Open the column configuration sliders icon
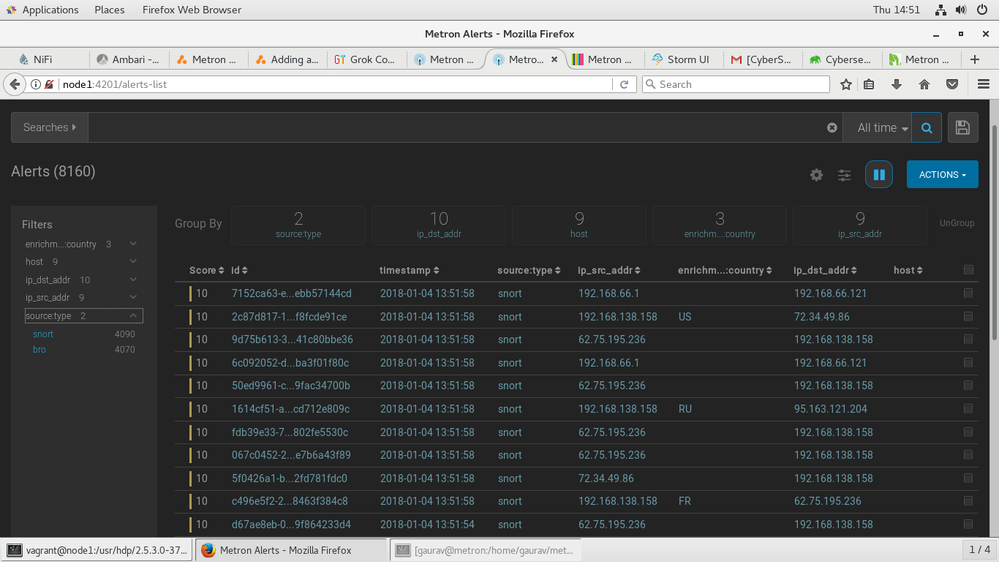The width and height of the screenshot is (999, 562). point(844,175)
